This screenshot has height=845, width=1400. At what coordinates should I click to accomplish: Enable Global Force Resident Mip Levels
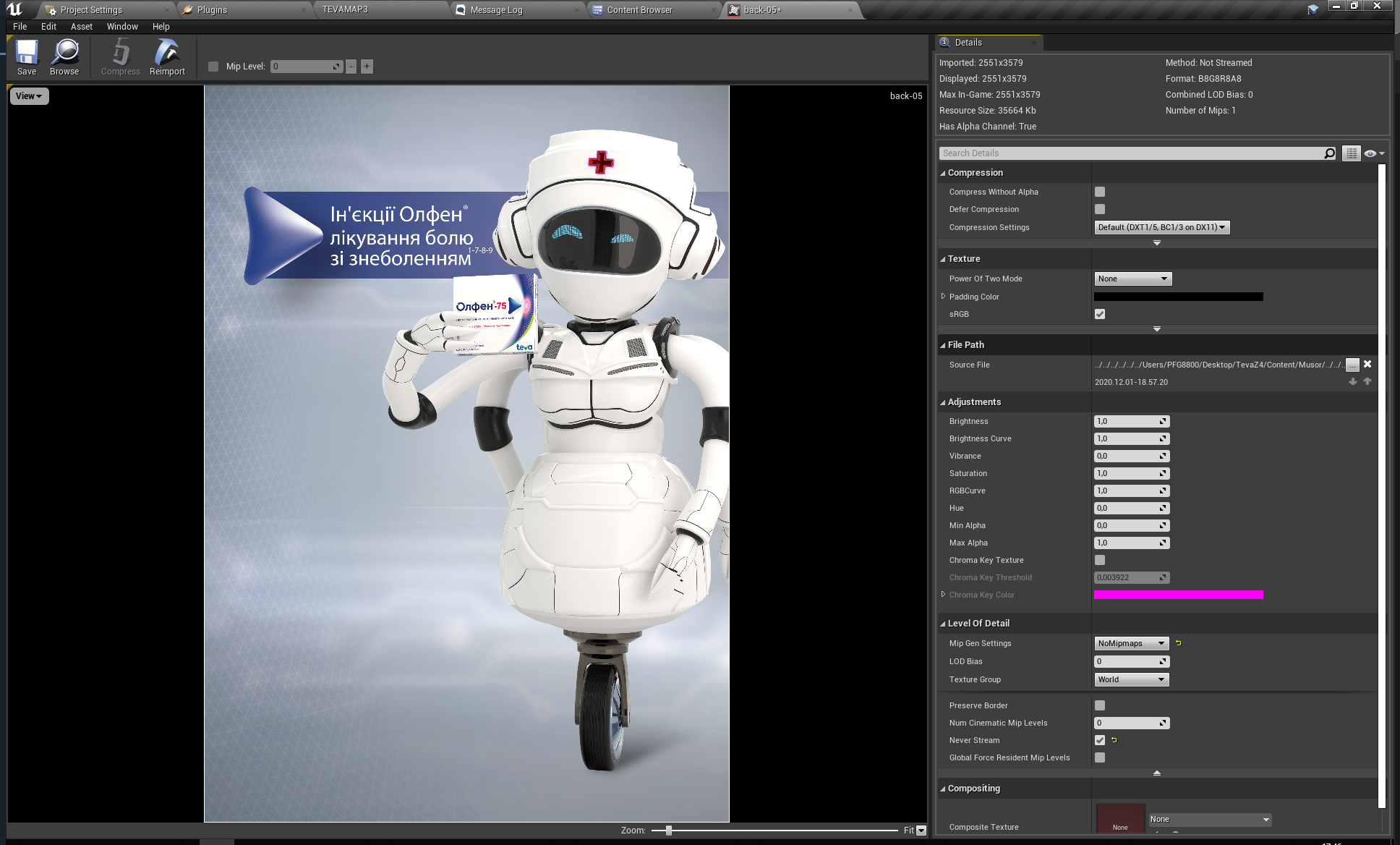(1100, 757)
